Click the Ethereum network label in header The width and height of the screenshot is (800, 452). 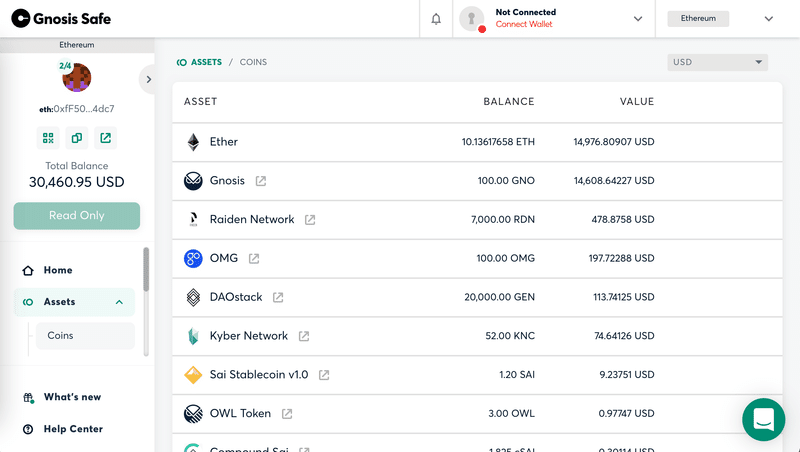[x=698, y=18]
